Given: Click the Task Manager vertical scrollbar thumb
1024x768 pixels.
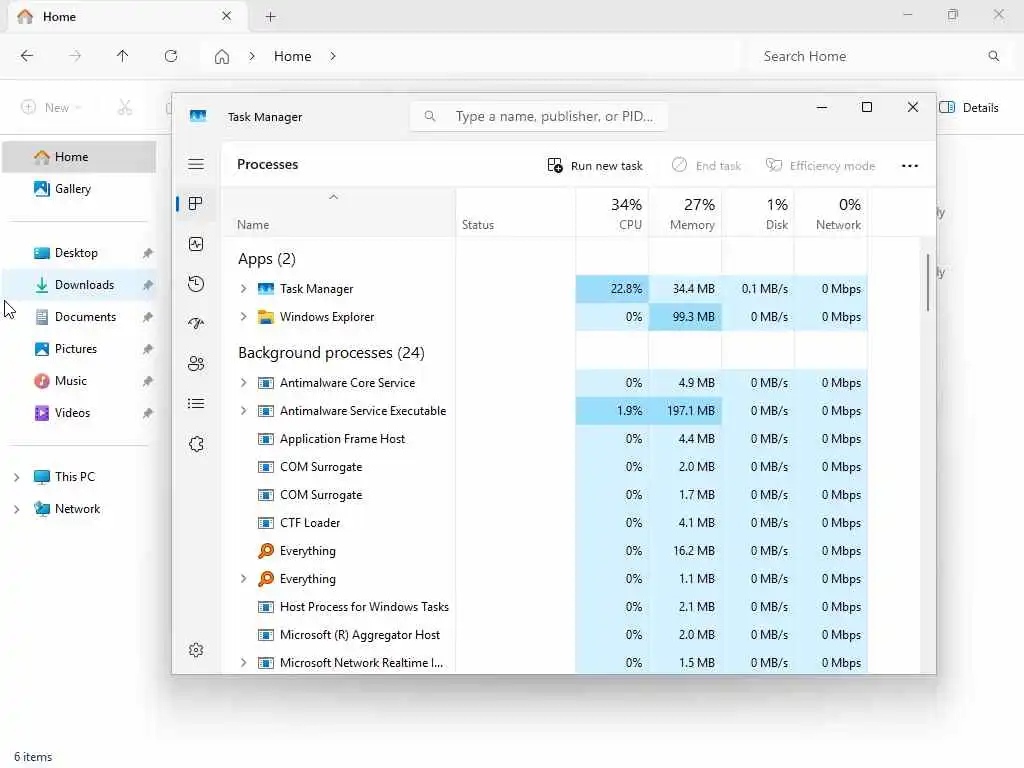Looking at the screenshot, I should pos(927,282).
